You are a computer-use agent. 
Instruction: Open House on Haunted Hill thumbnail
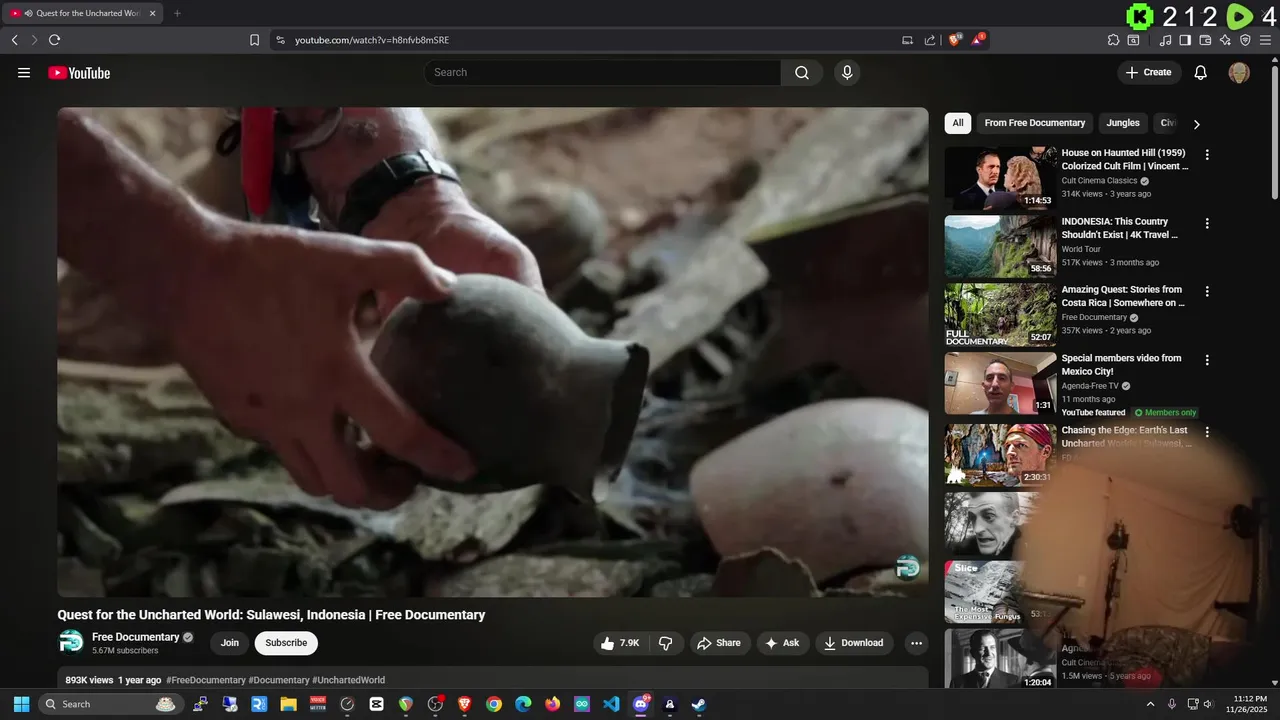tap(1000, 178)
